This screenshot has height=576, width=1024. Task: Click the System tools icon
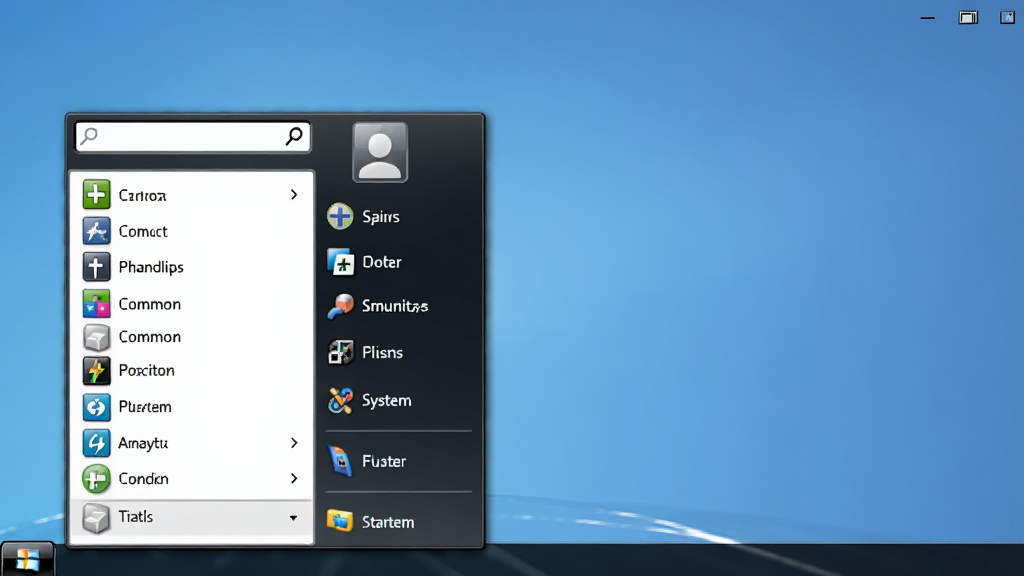click(340, 400)
